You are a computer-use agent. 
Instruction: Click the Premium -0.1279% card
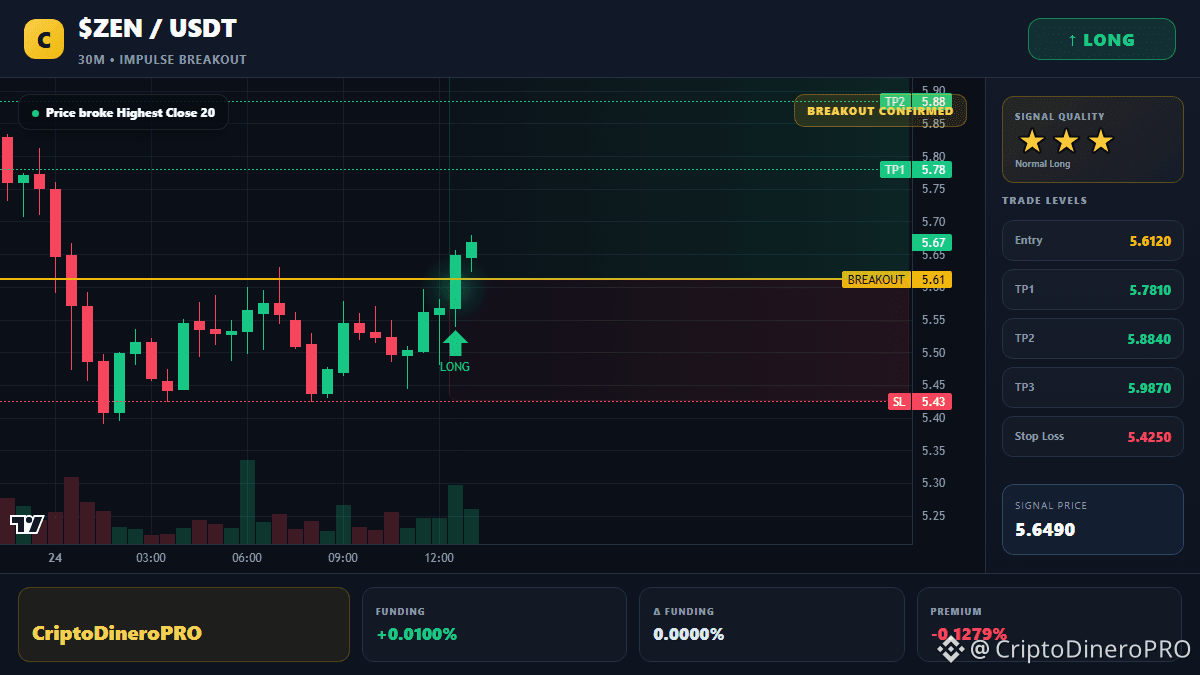(x=1049, y=624)
